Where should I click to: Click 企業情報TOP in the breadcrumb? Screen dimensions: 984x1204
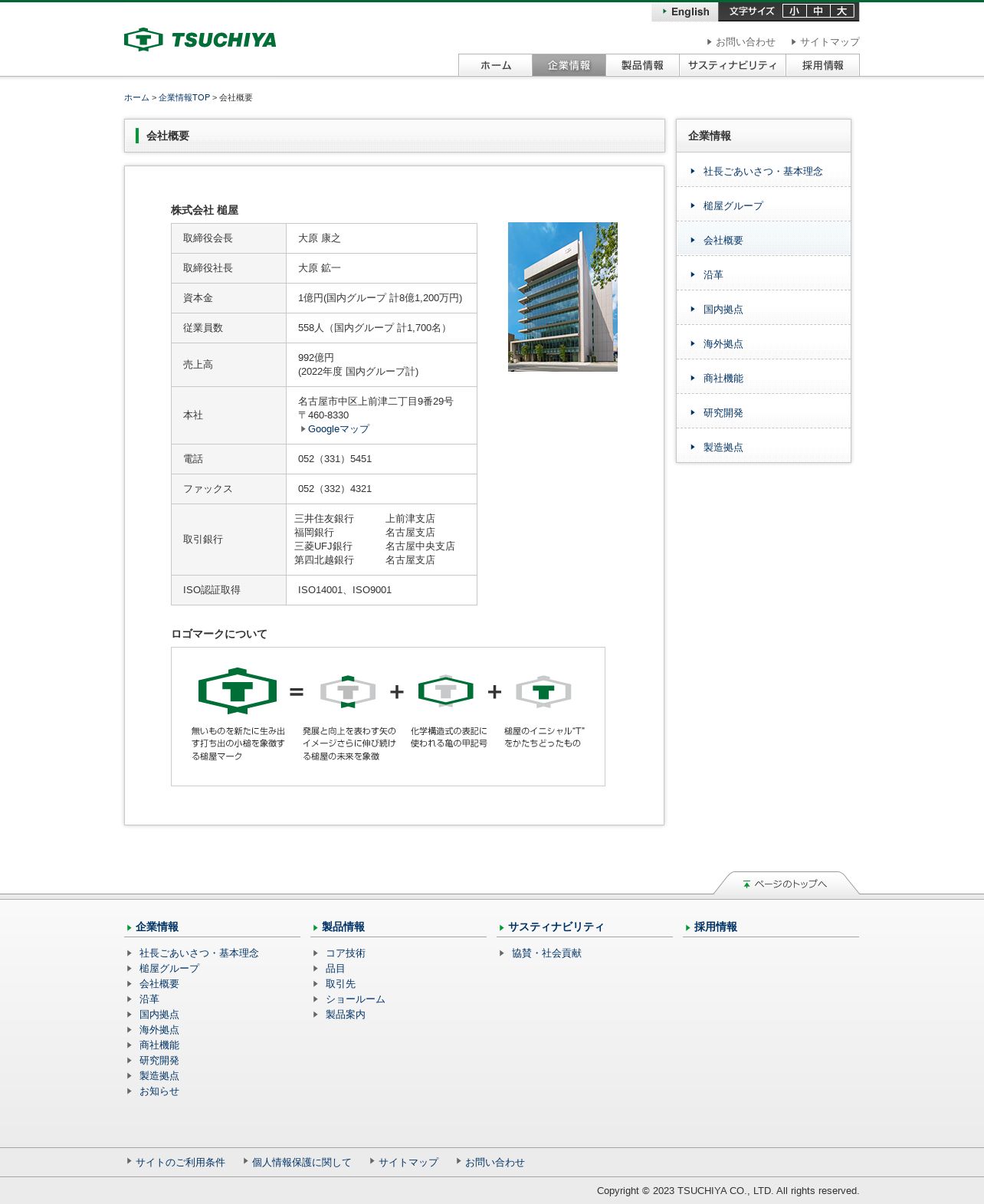[x=184, y=98]
